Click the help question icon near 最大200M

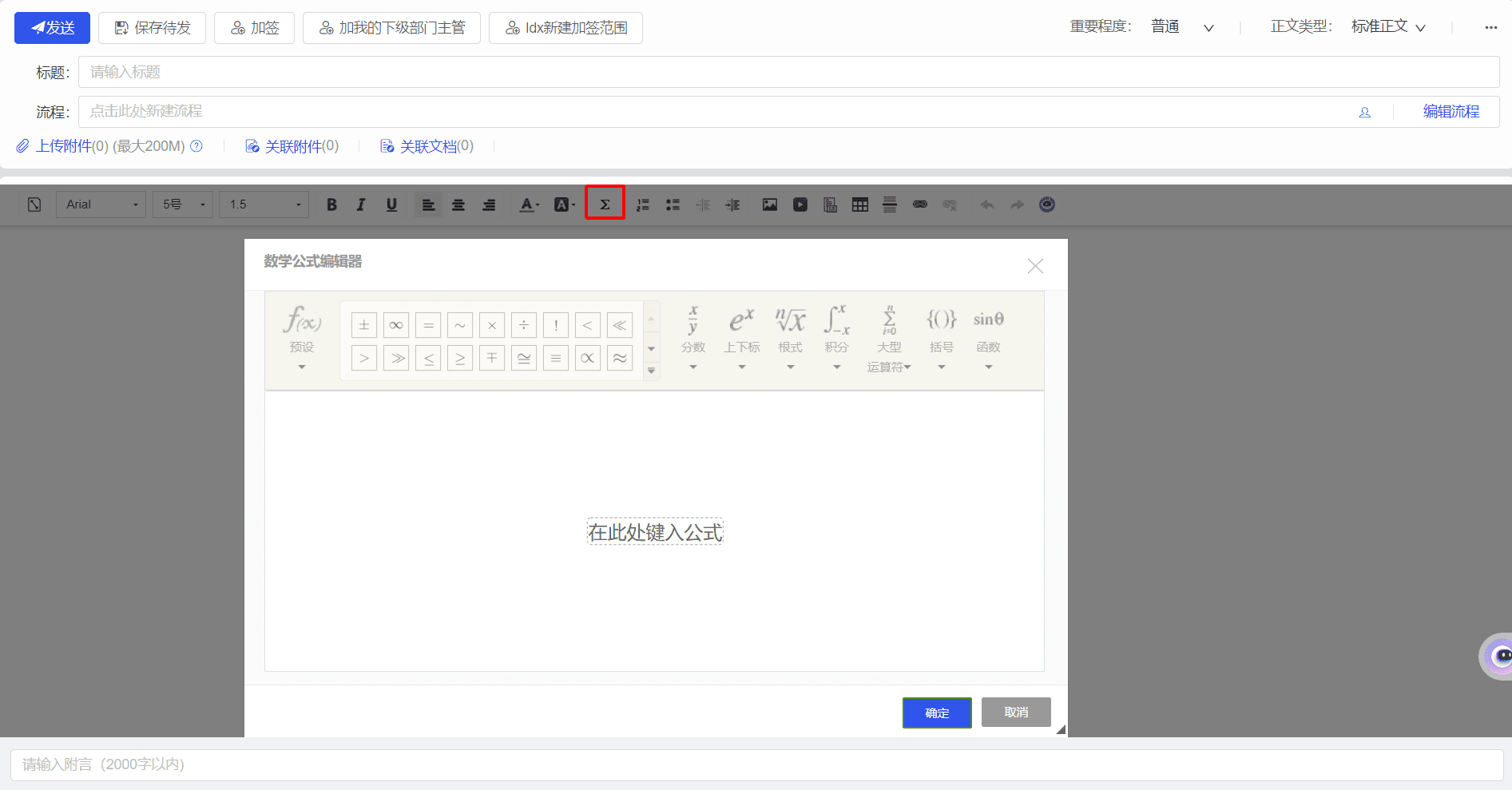pyautogui.click(x=196, y=146)
